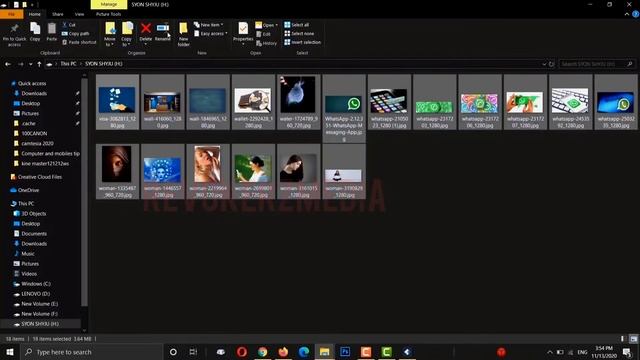Go up one folder level

[x=39, y=64]
